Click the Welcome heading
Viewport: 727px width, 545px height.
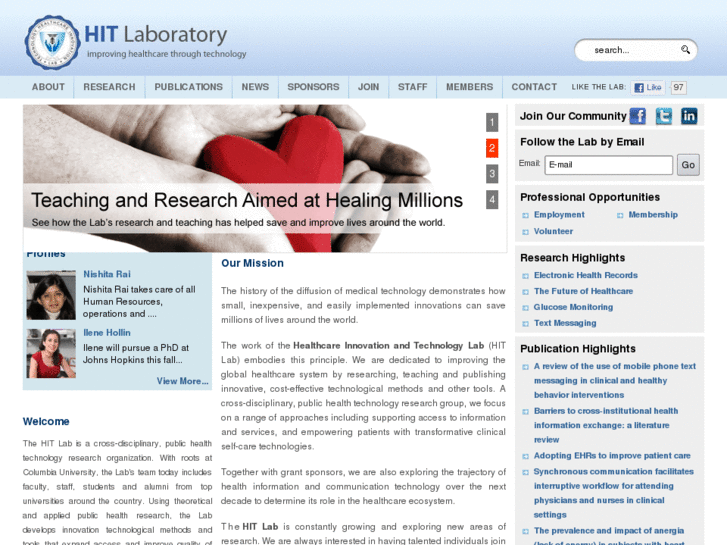(46, 421)
